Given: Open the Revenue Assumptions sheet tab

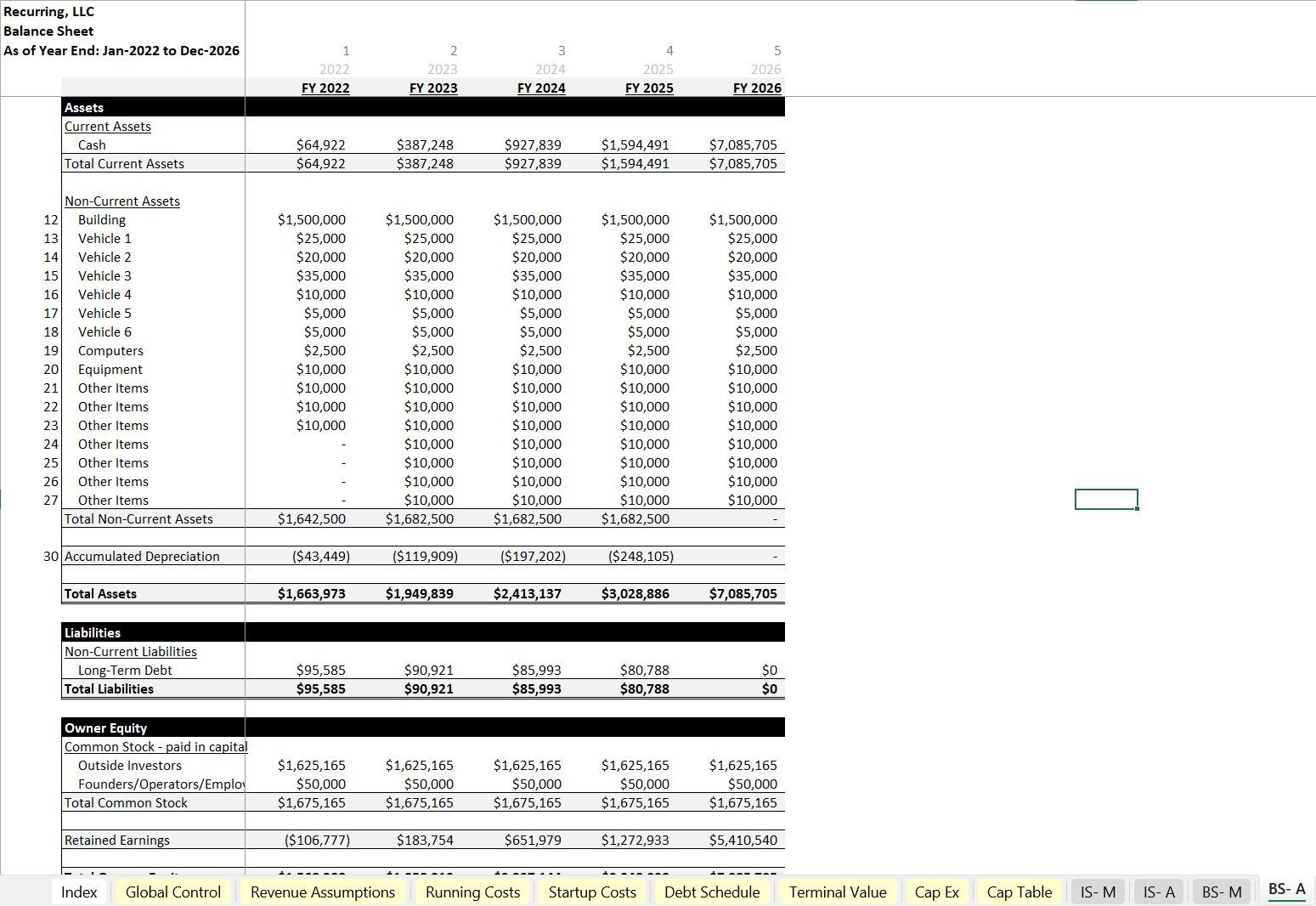Looking at the screenshot, I should point(323,892).
